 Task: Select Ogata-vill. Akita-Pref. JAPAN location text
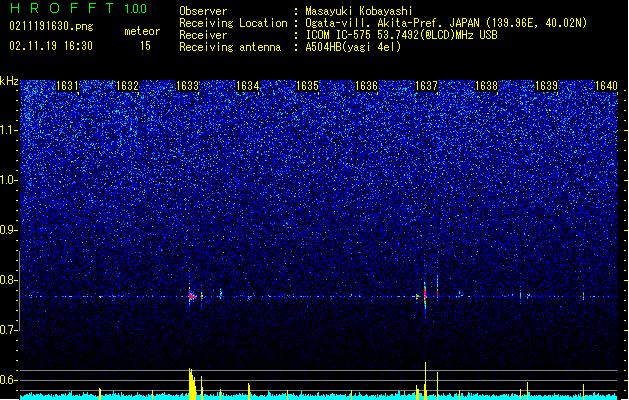coord(446,23)
